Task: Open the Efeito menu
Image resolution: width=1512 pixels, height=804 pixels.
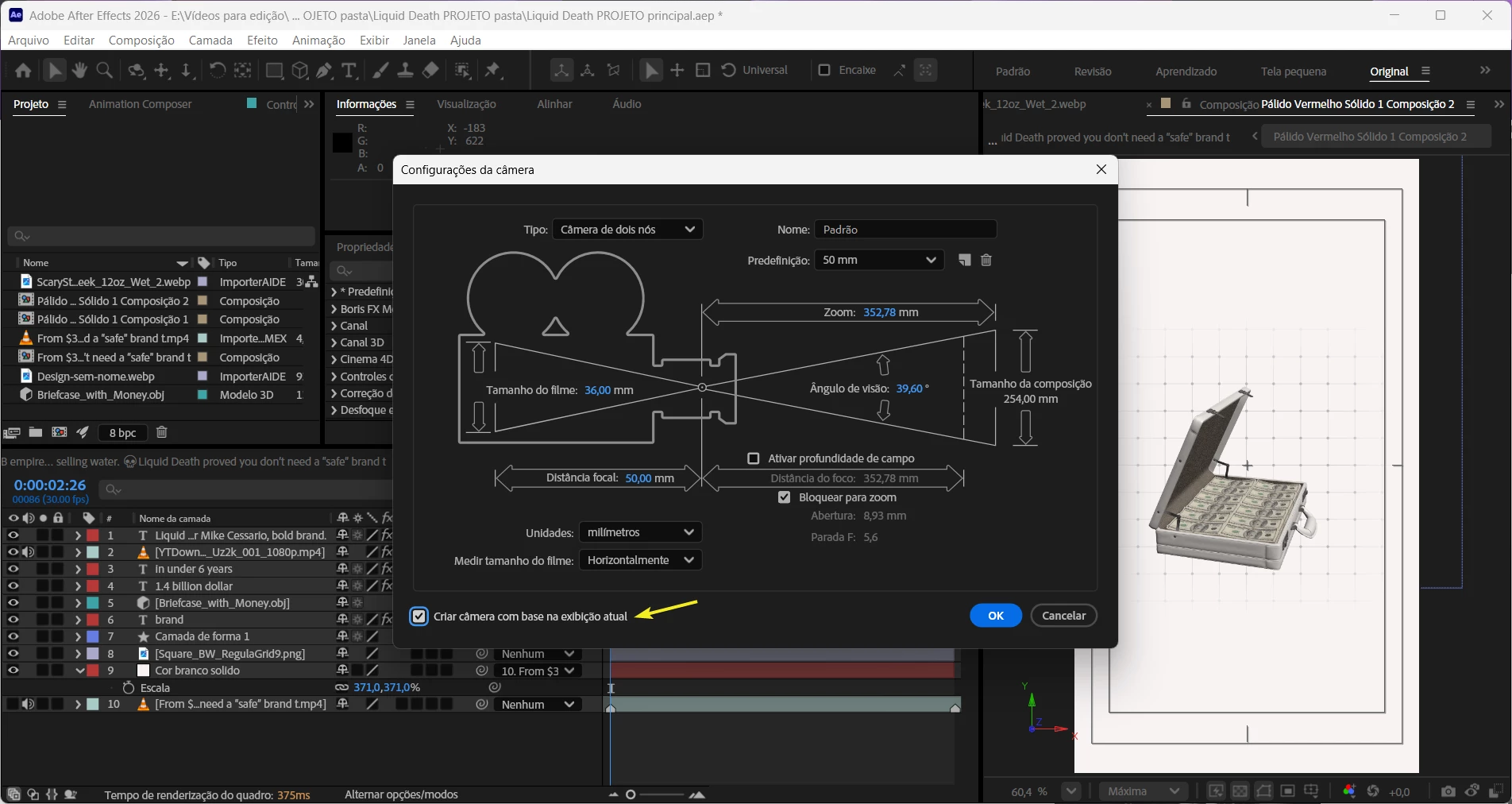Action: tap(262, 41)
